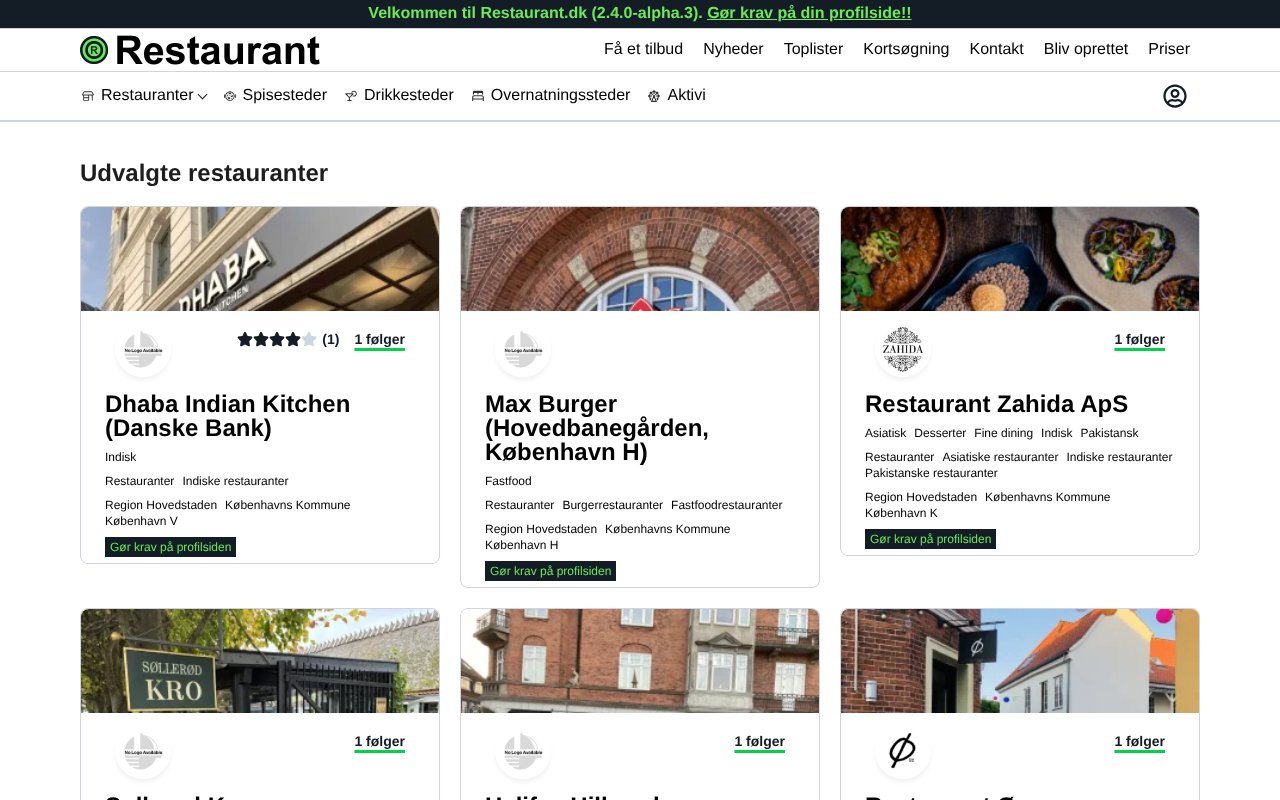Click the Zahida restaurant logo

click(903, 350)
